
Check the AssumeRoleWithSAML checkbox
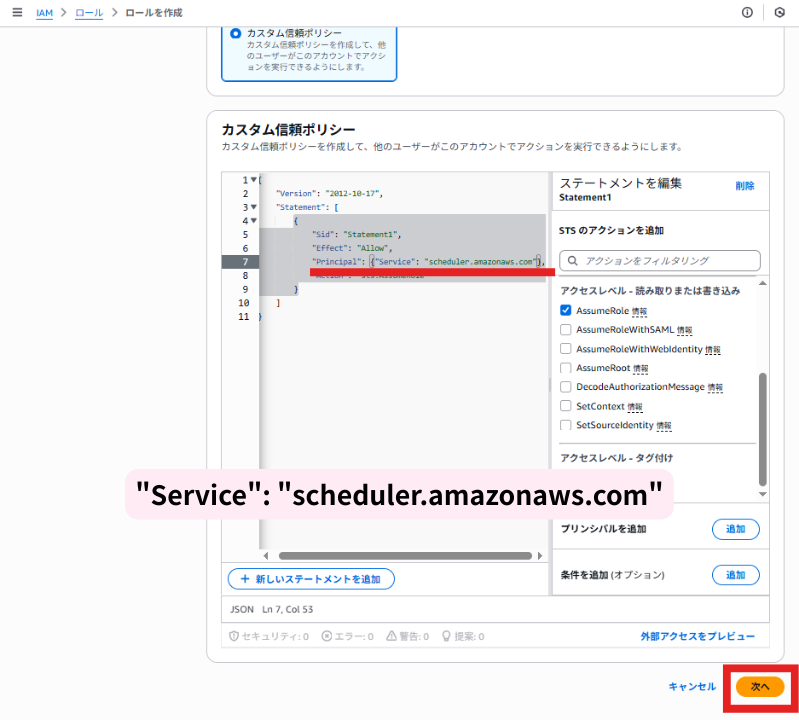click(x=565, y=330)
